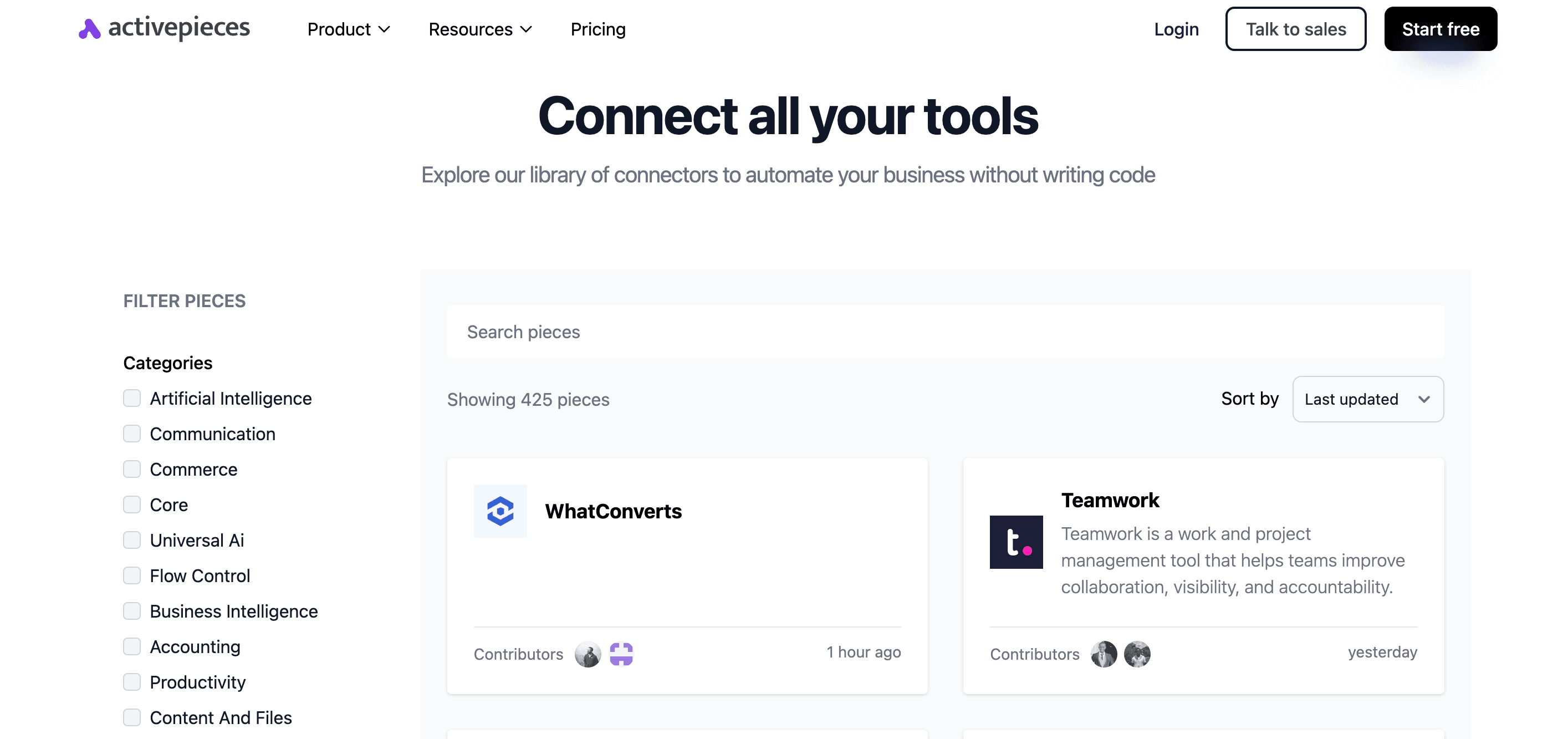
Task: Enable the Accounting category filter
Action: [x=132, y=646]
